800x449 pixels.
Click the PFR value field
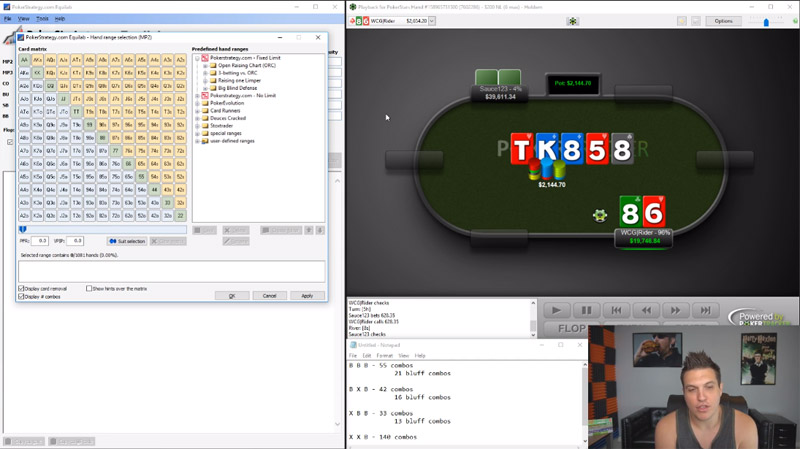(40, 241)
